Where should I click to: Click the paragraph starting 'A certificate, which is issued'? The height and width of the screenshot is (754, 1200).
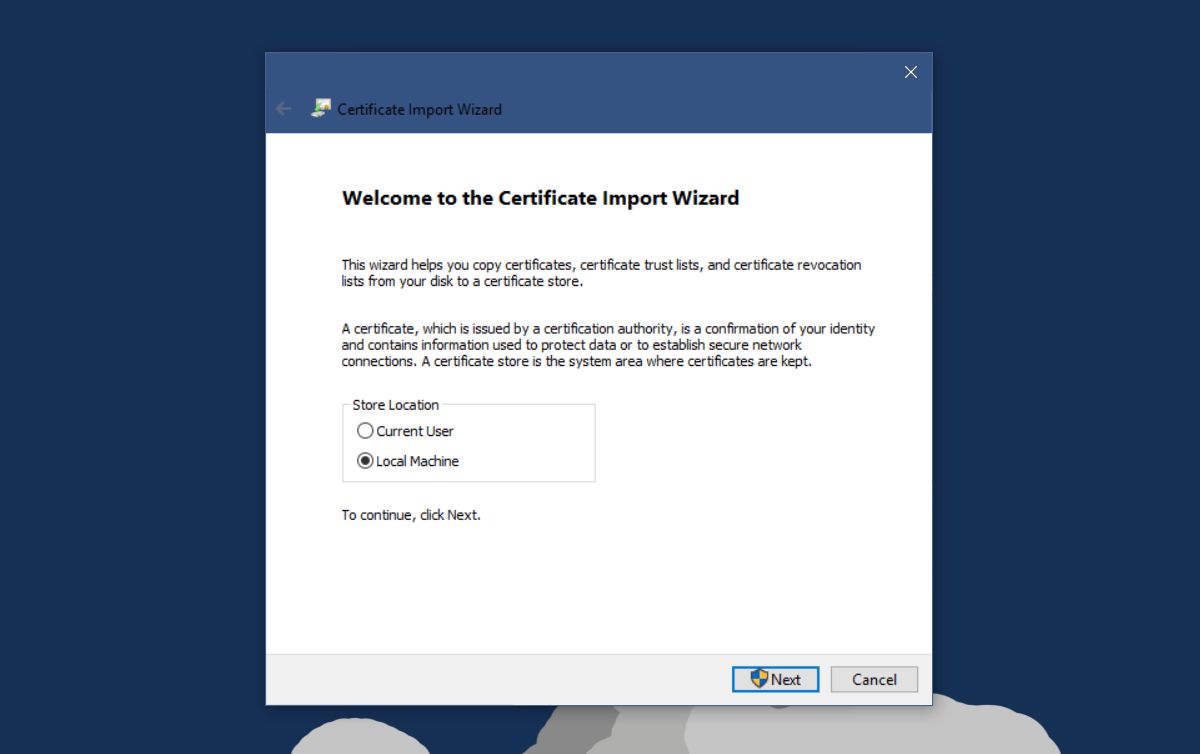point(608,345)
